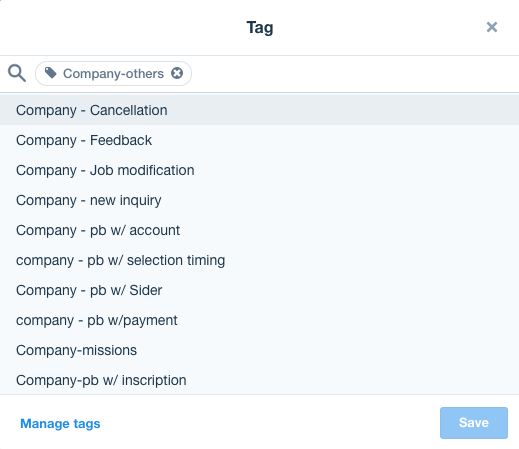Click the tag icon in Company-others chip
The image size is (519, 449).
(51, 73)
